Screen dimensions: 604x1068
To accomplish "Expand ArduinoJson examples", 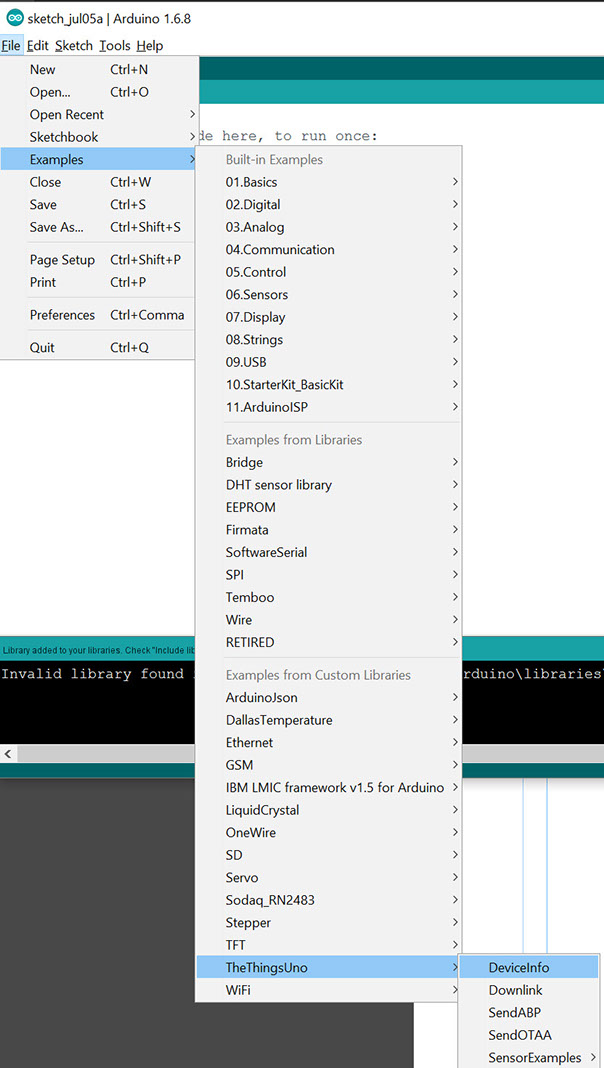I will pos(329,697).
